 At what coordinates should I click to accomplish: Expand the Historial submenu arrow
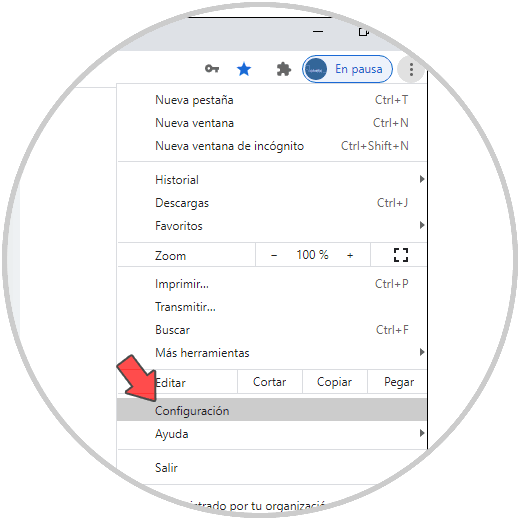pos(422,179)
